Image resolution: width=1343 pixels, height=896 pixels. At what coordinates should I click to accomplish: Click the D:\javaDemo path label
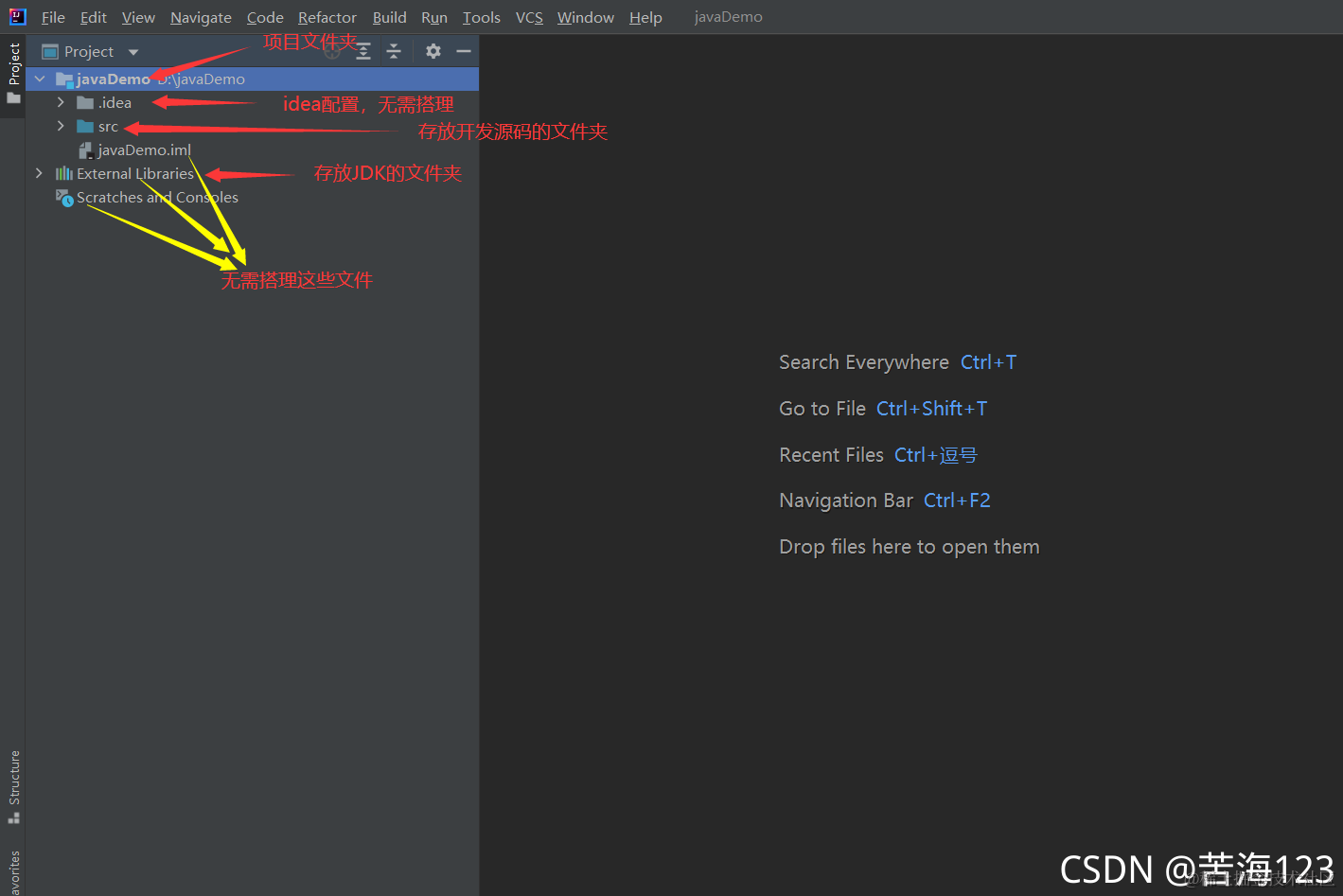pyautogui.click(x=201, y=79)
